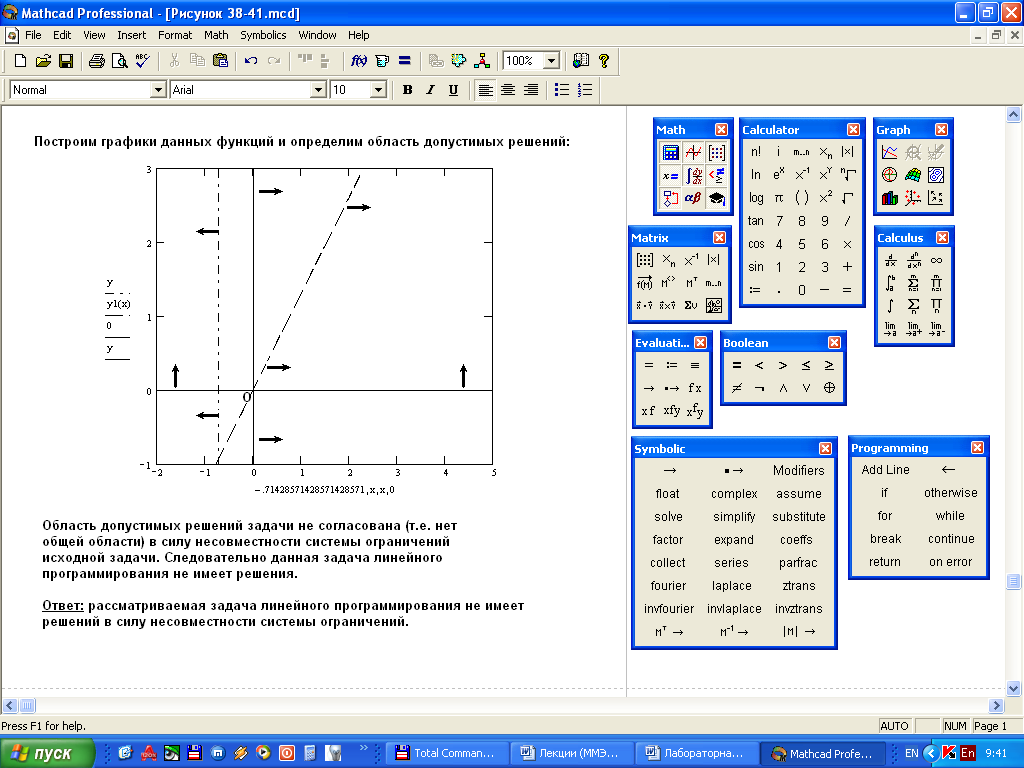Toggle Italic formatting
This screenshot has height=768, width=1024.
pyautogui.click(x=430, y=90)
